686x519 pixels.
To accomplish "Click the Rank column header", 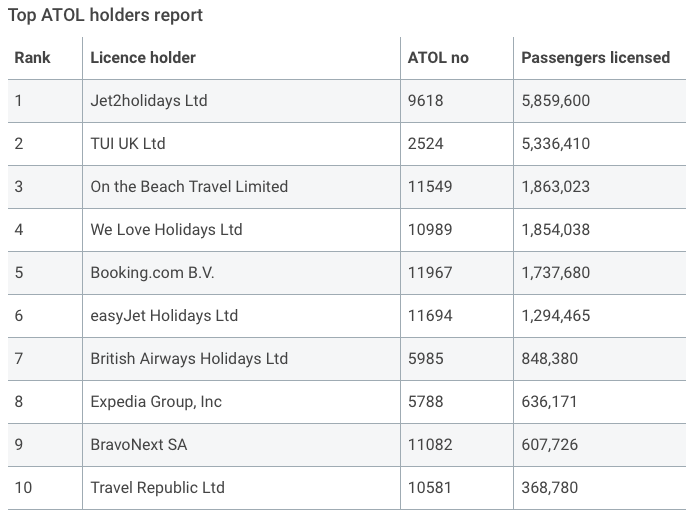I will (33, 58).
